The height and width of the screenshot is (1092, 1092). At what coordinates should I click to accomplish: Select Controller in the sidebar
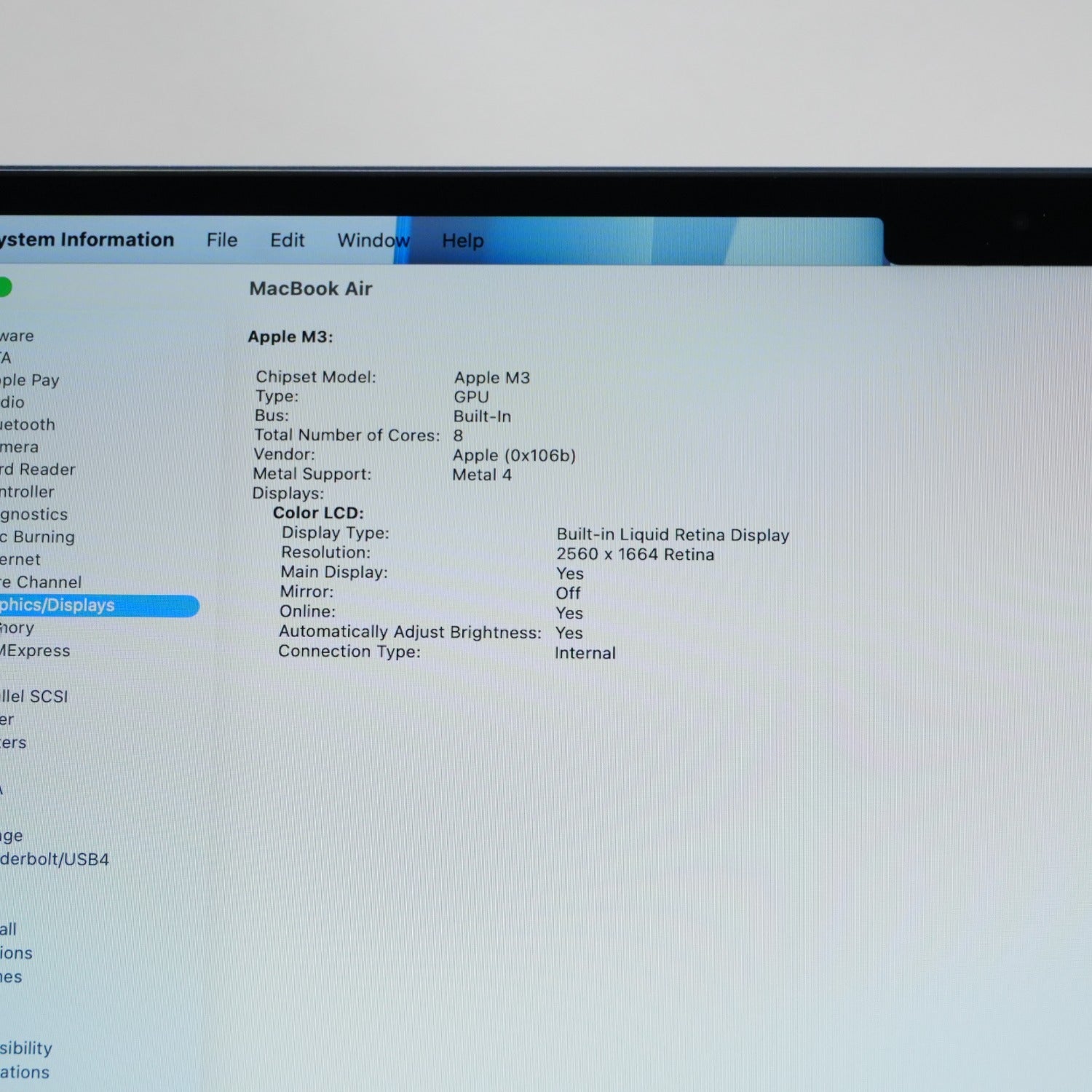click(x=27, y=492)
